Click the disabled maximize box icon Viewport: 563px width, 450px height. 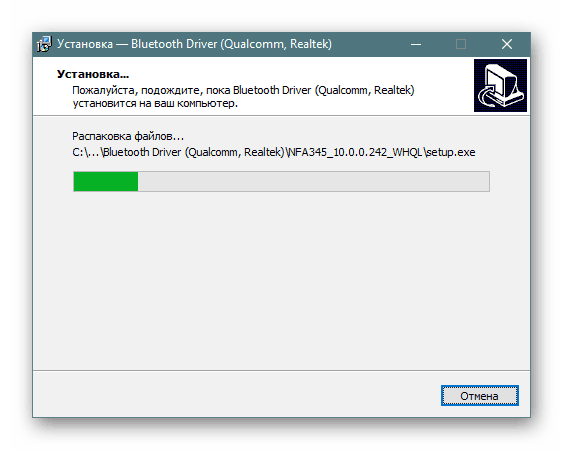tap(461, 44)
